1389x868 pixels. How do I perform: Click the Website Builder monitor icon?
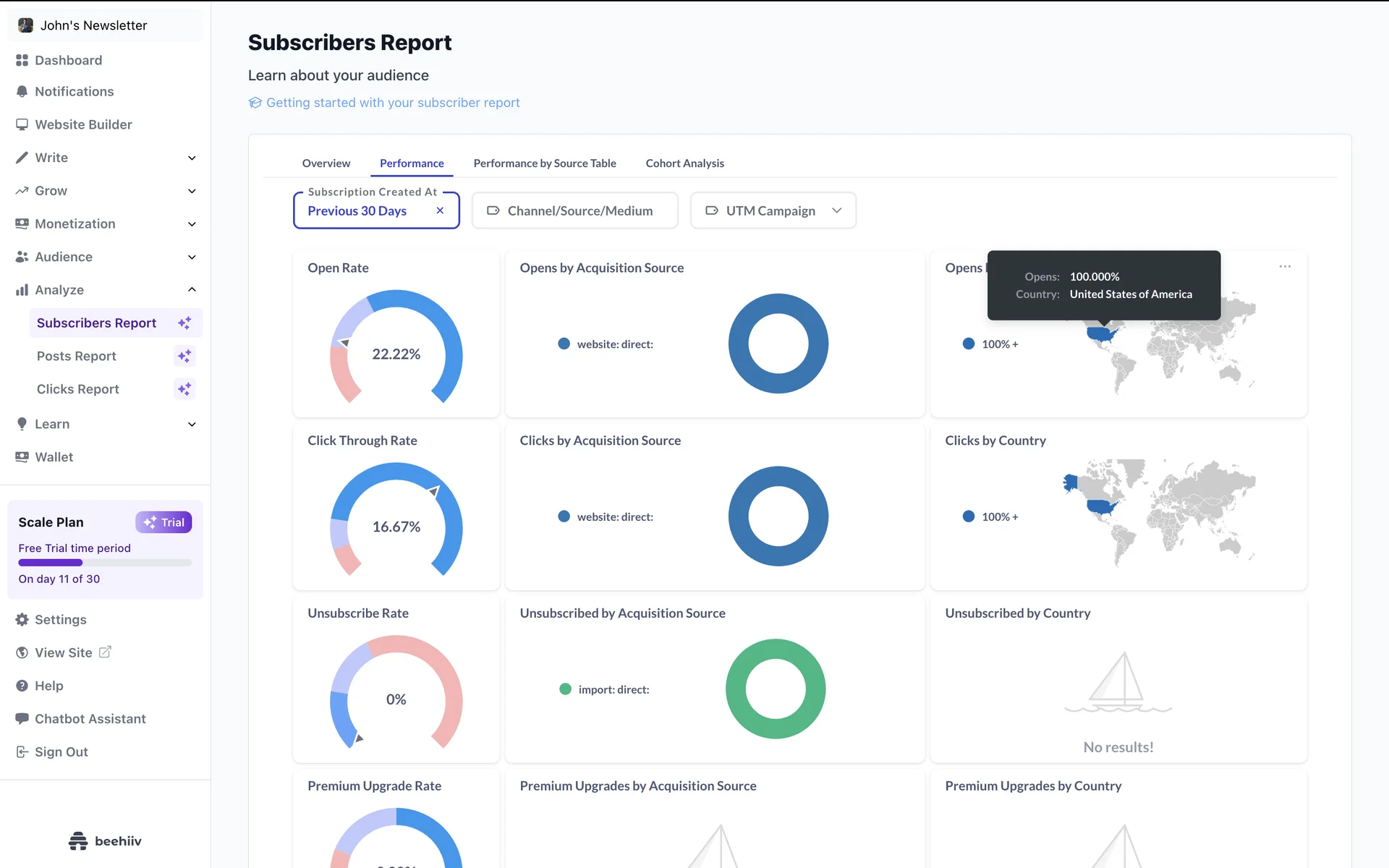(x=22, y=124)
